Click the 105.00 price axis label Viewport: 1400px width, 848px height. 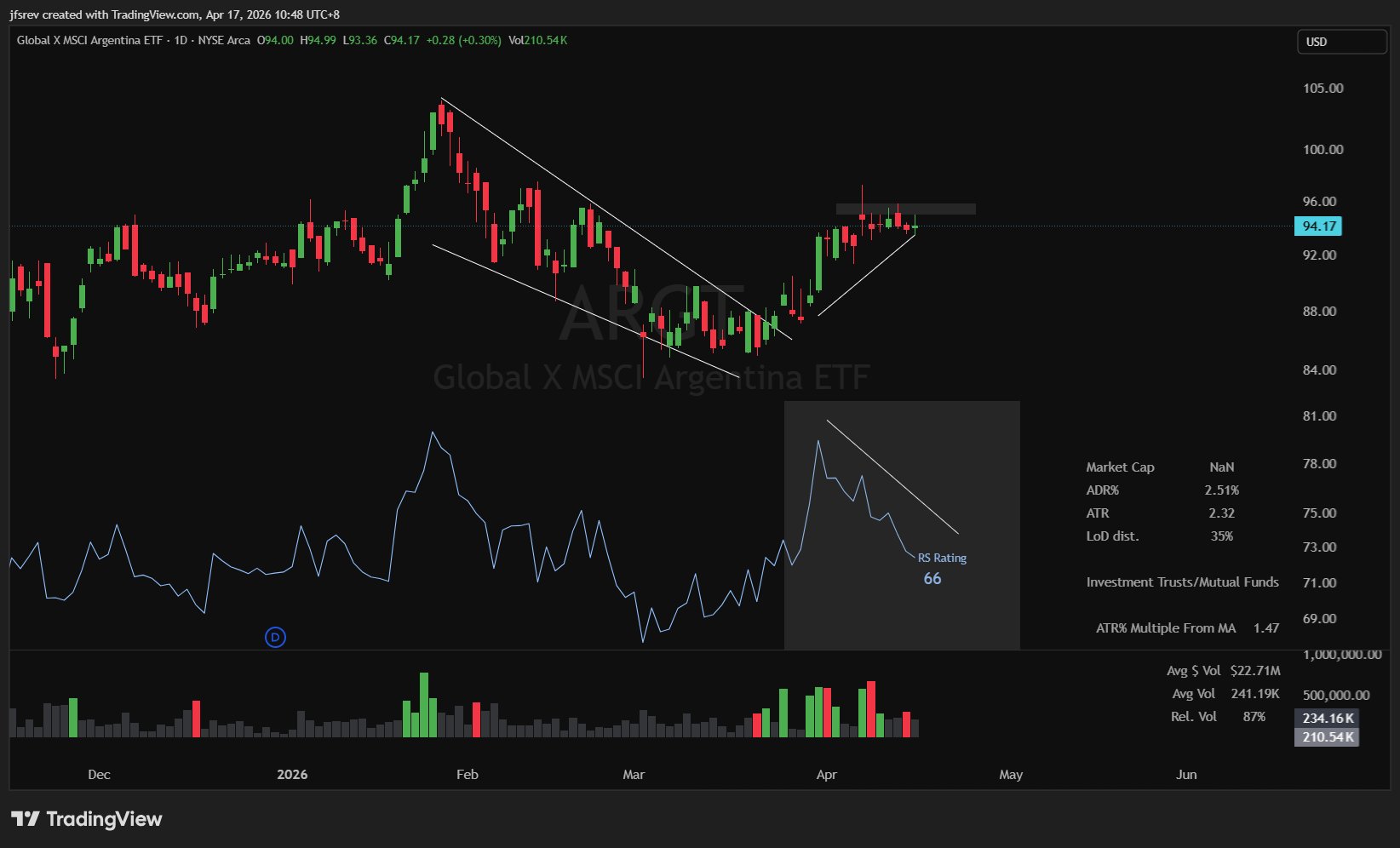(x=1323, y=89)
